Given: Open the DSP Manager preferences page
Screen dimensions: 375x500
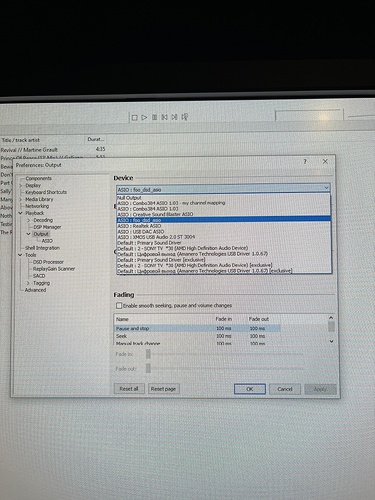Looking at the screenshot, I should [x=47, y=227].
